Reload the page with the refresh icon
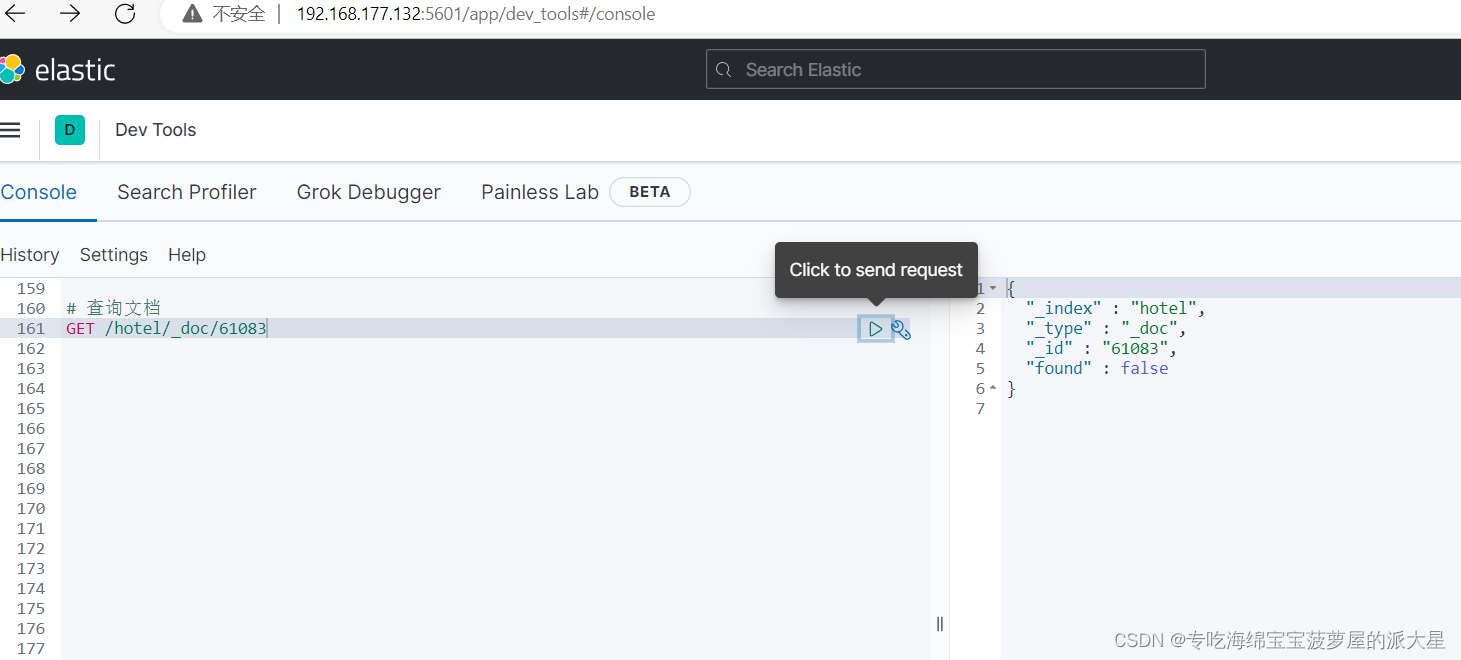Screen dimensions: 1461x660 point(124,14)
